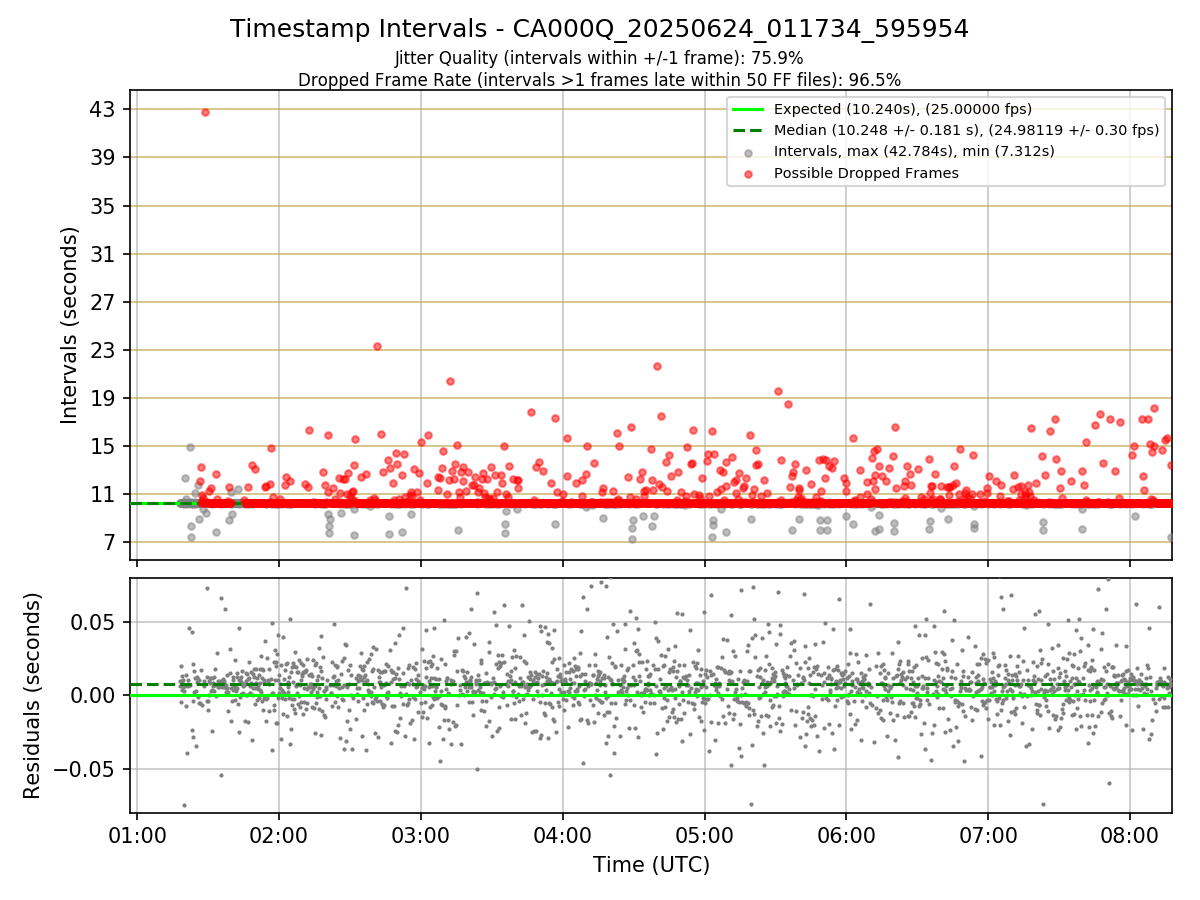Click the y-axis tick label "15"

[105, 446]
